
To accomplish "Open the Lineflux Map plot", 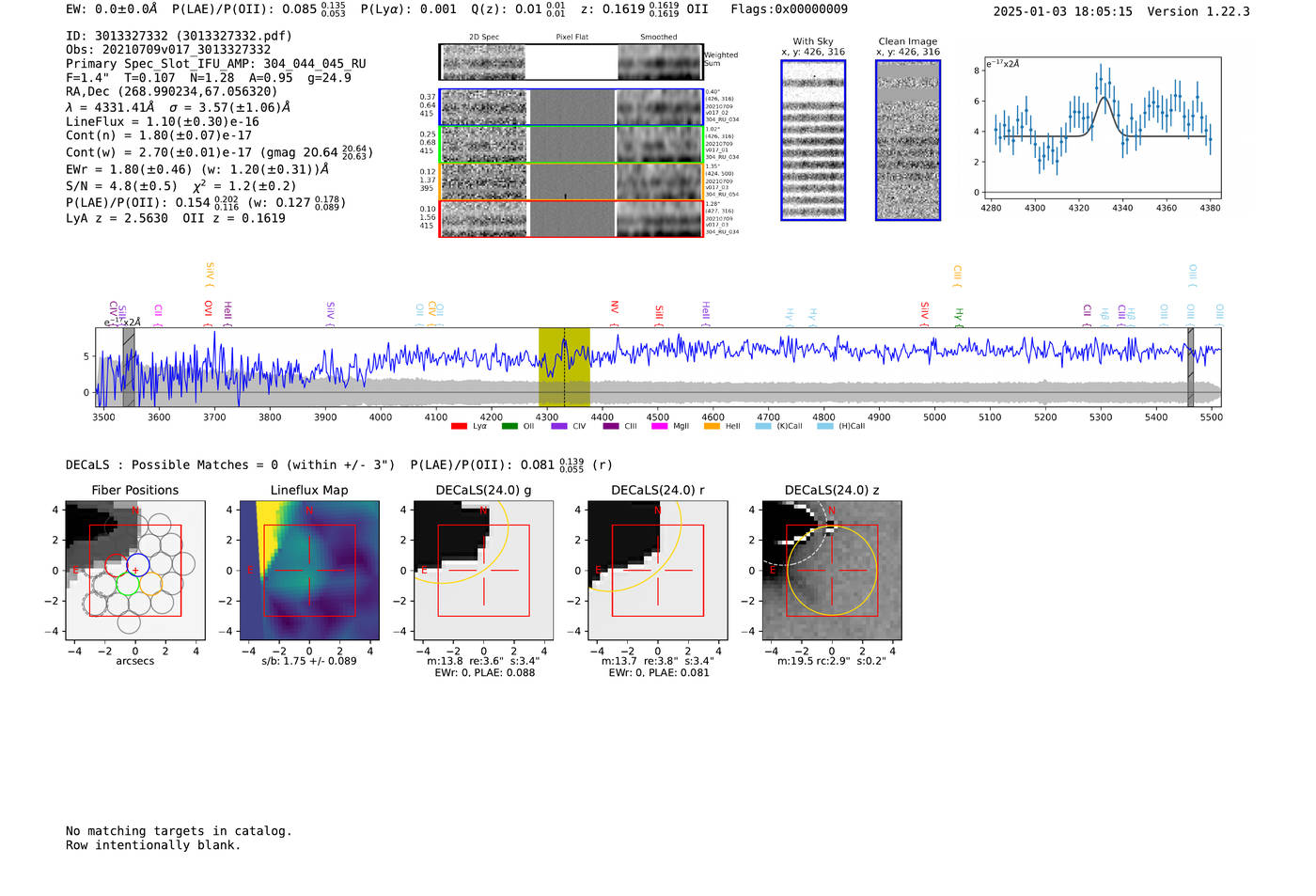I will tap(309, 571).
